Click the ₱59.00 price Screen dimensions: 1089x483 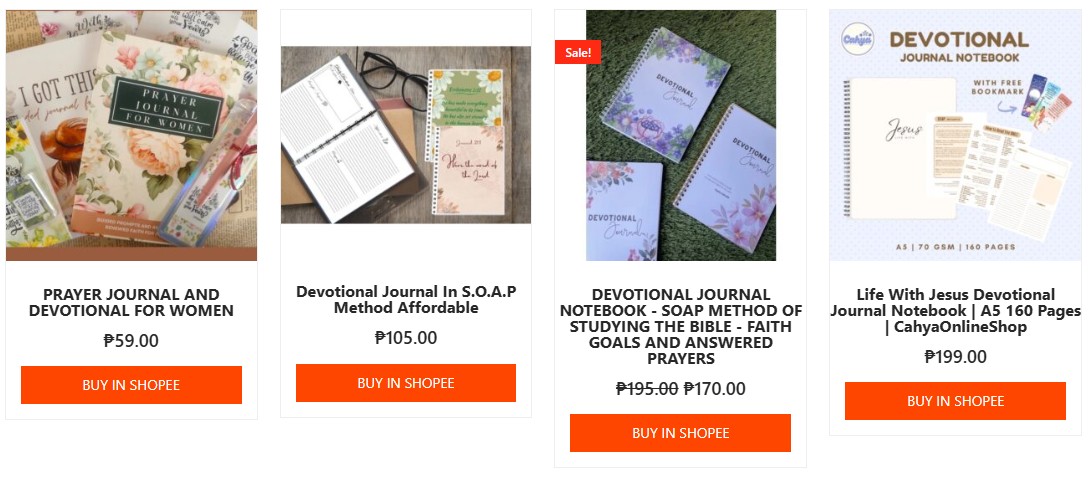click(131, 341)
